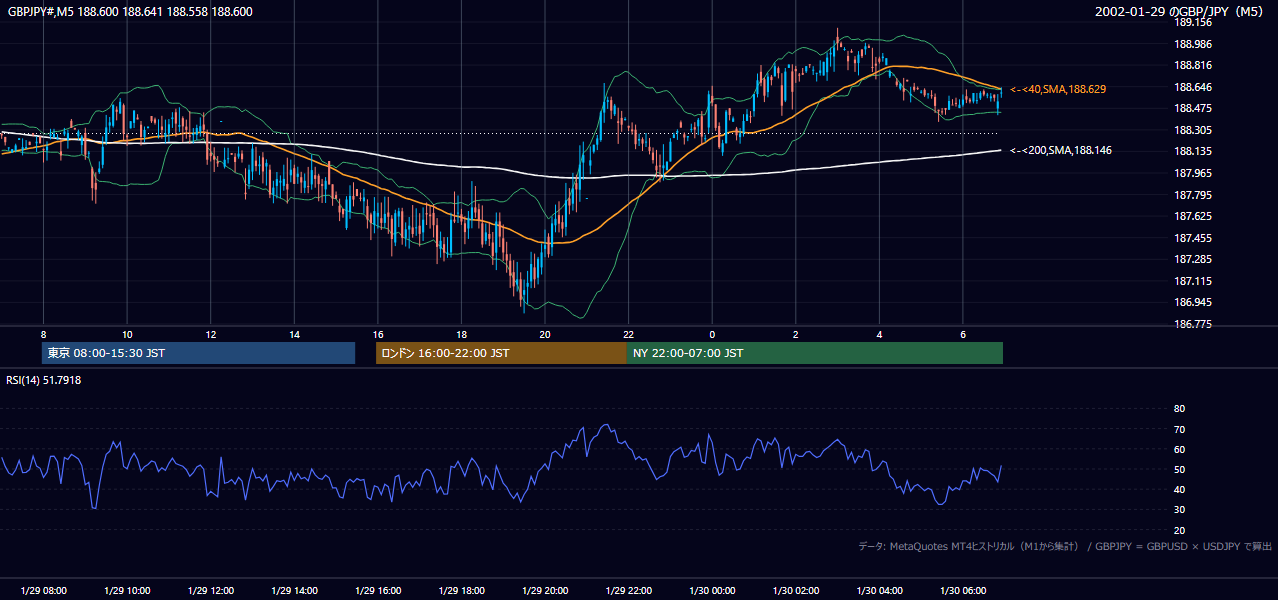Click the 1/29 16:00 bottom time label
The height and width of the screenshot is (600, 1278).
(x=378, y=591)
